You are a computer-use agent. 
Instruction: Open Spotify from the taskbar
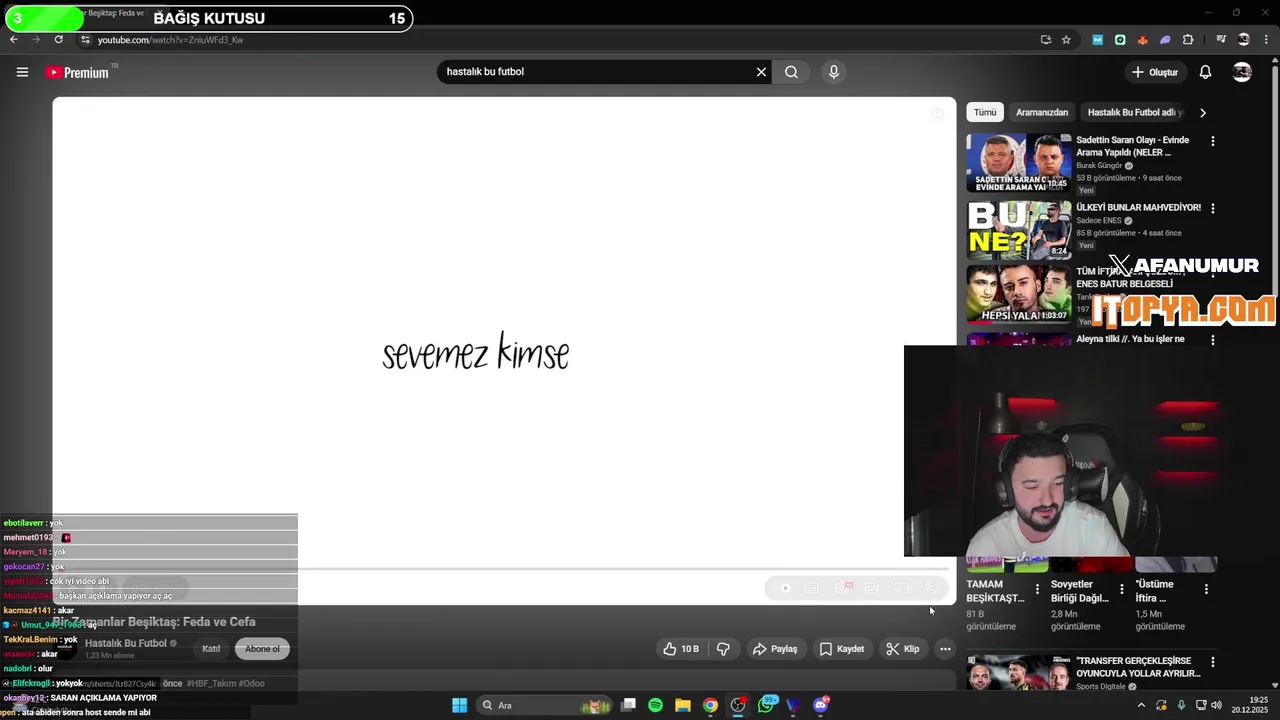click(655, 705)
